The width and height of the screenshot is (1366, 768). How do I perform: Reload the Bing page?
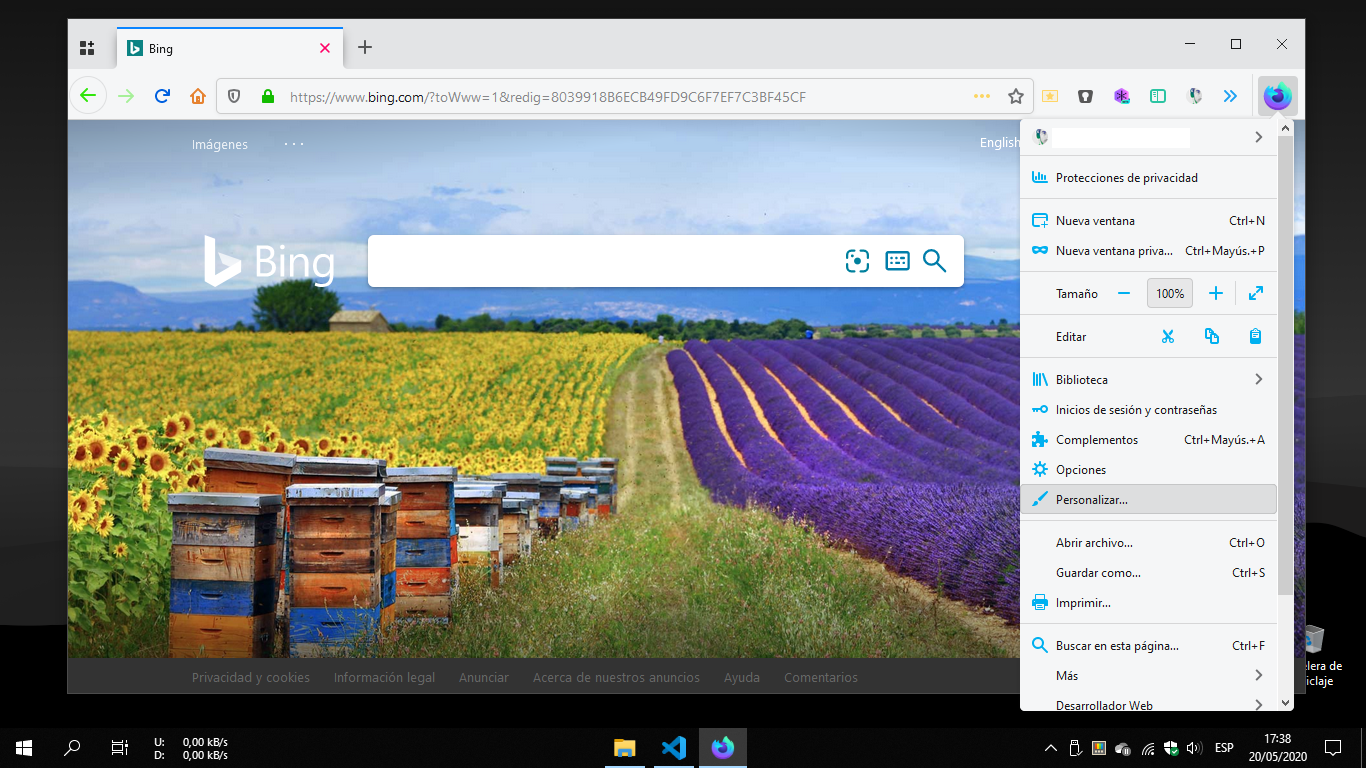coord(162,96)
